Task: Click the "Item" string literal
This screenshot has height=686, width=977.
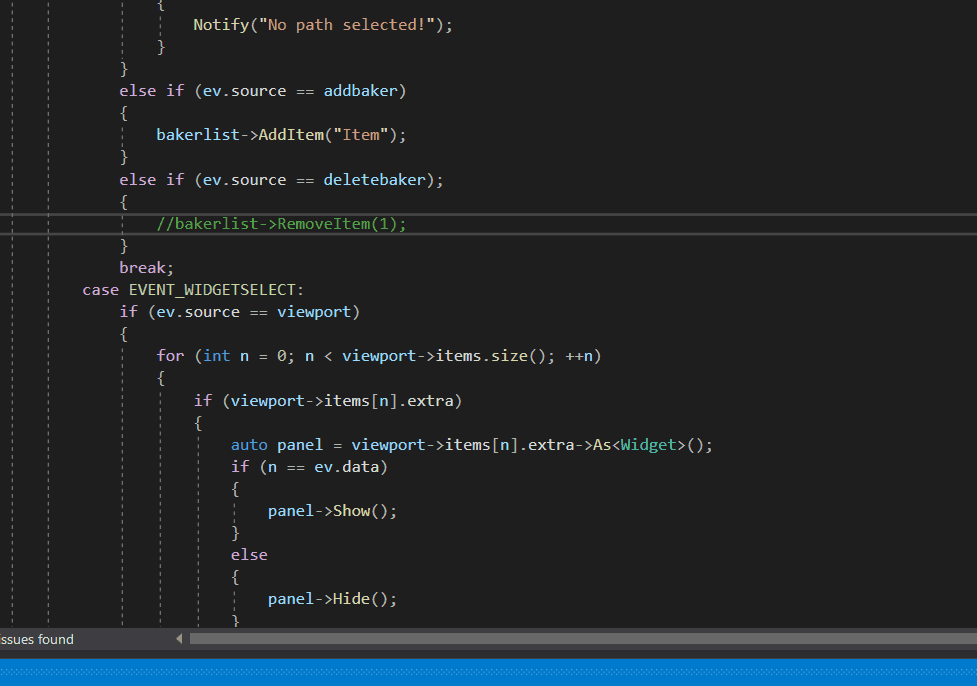Action: [x=360, y=135]
